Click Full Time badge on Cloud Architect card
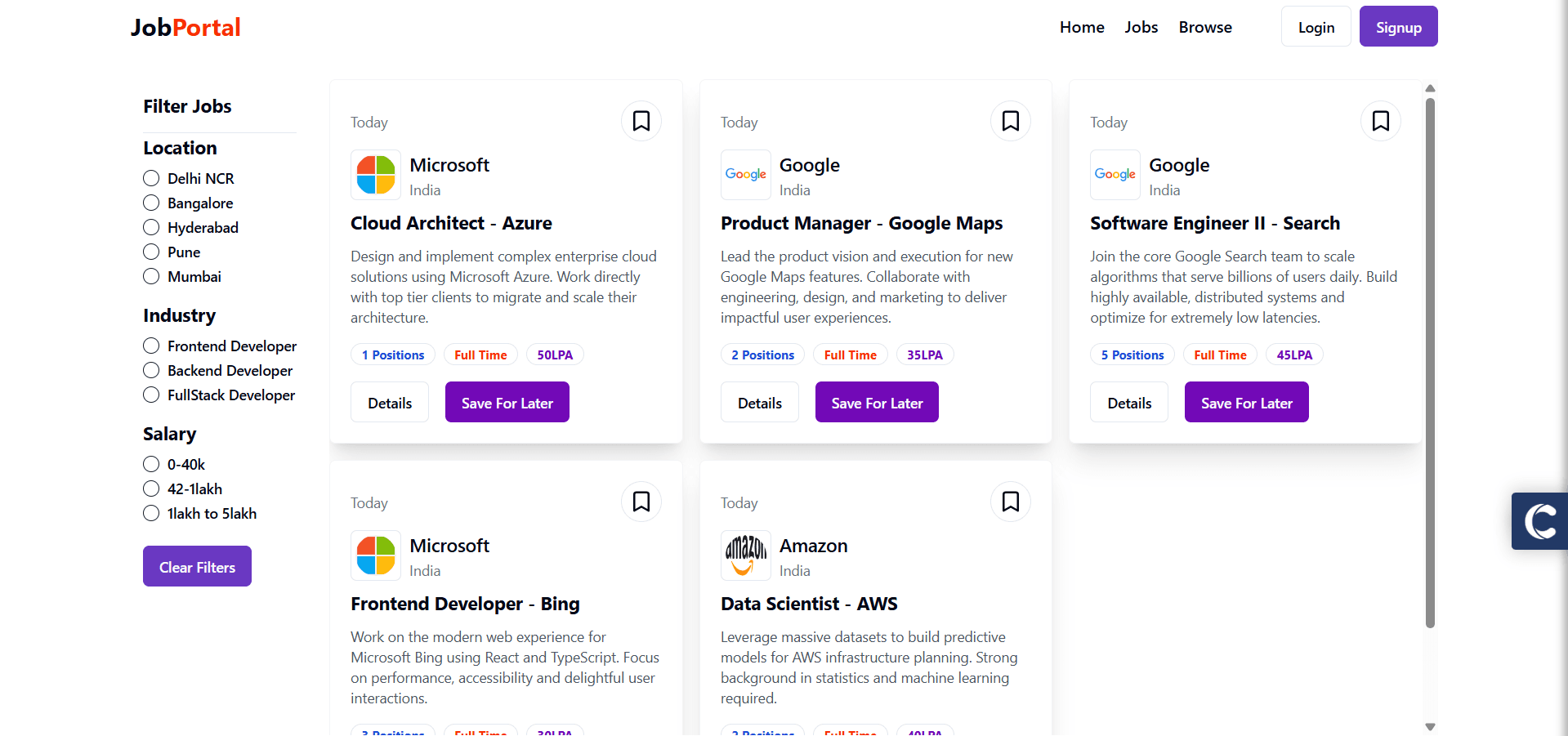 (480, 355)
